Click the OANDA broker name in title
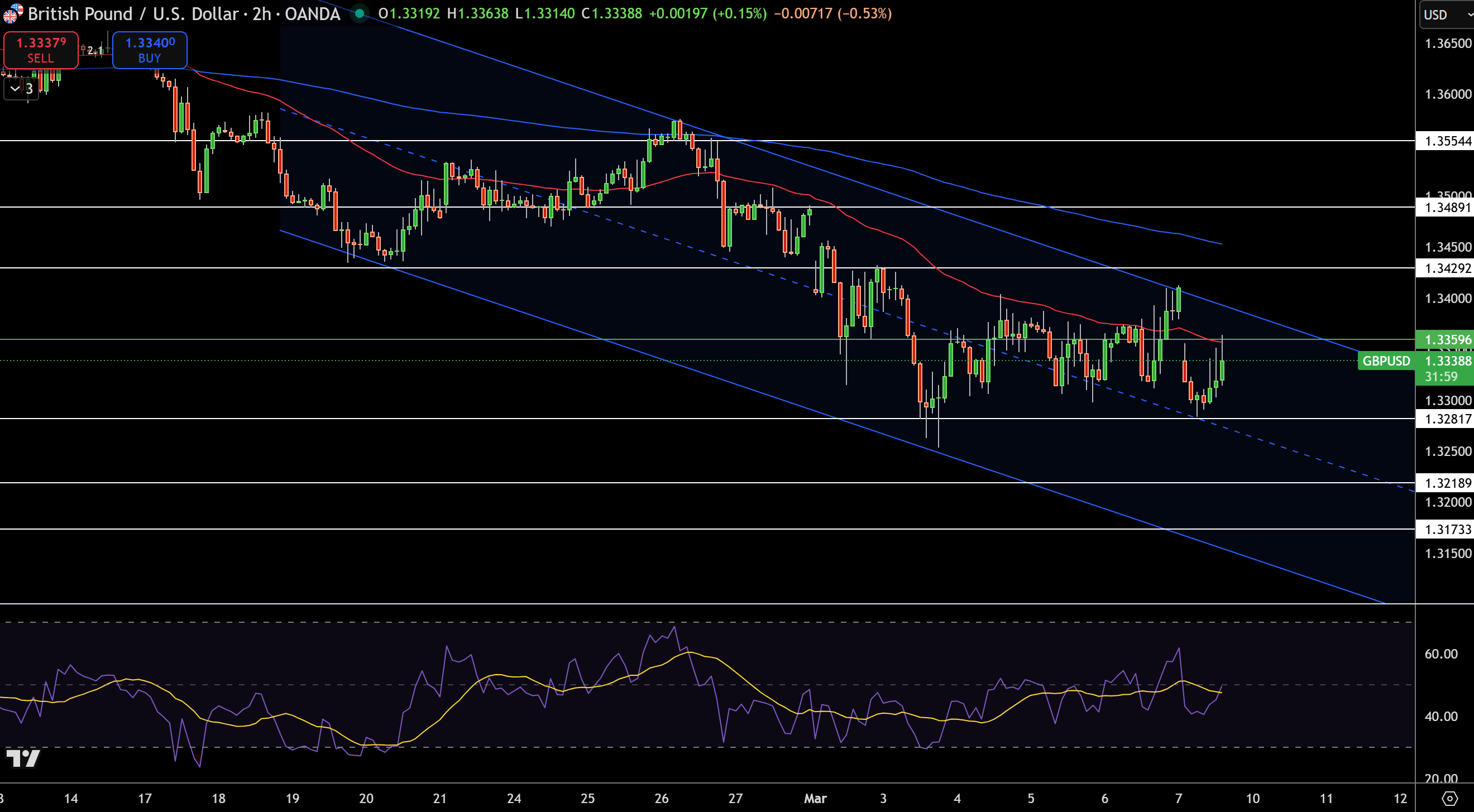This screenshot has width=1474, height=812. [x=313, y=14]
